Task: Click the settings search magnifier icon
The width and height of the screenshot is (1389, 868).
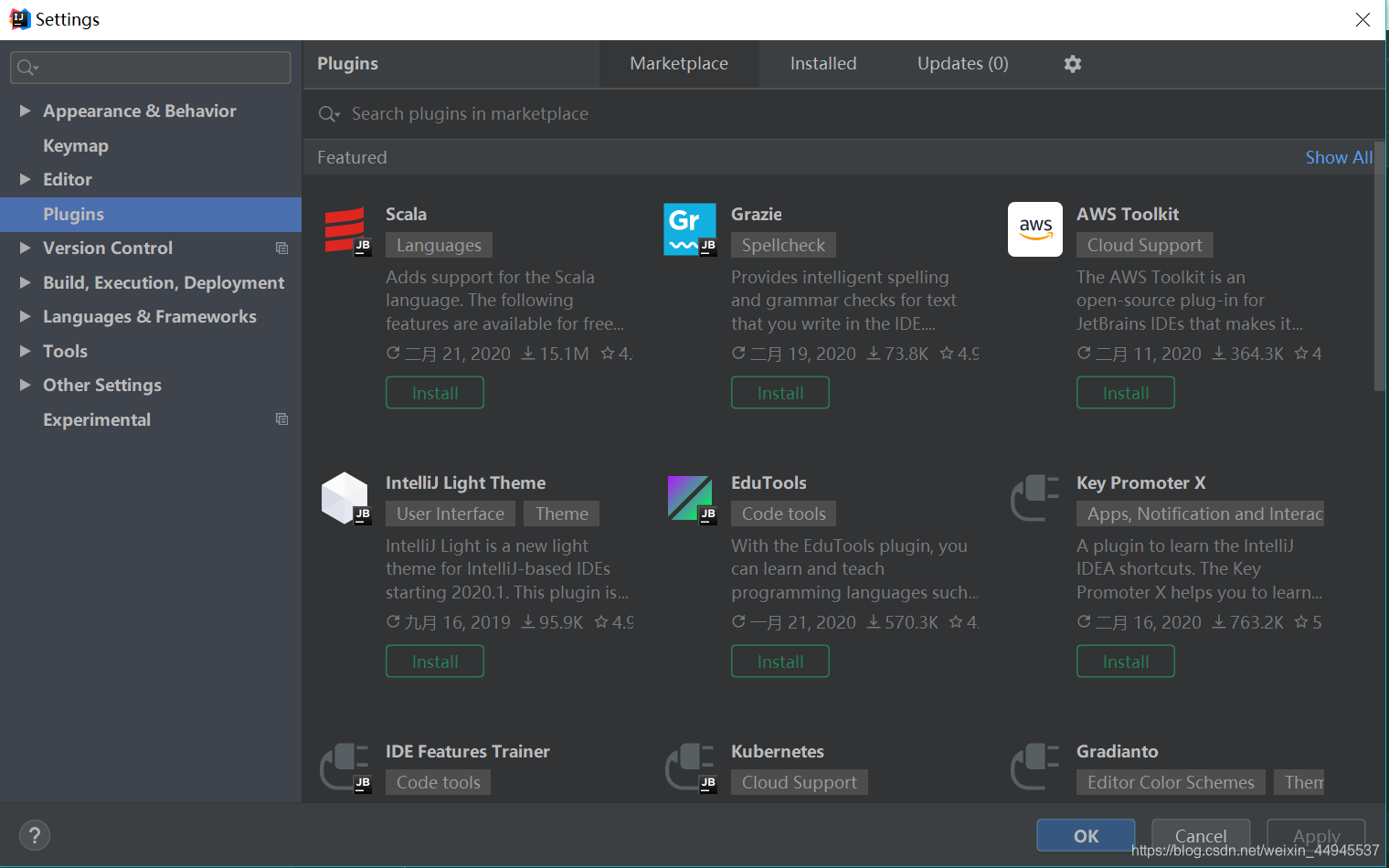Action: coord(27,68)
